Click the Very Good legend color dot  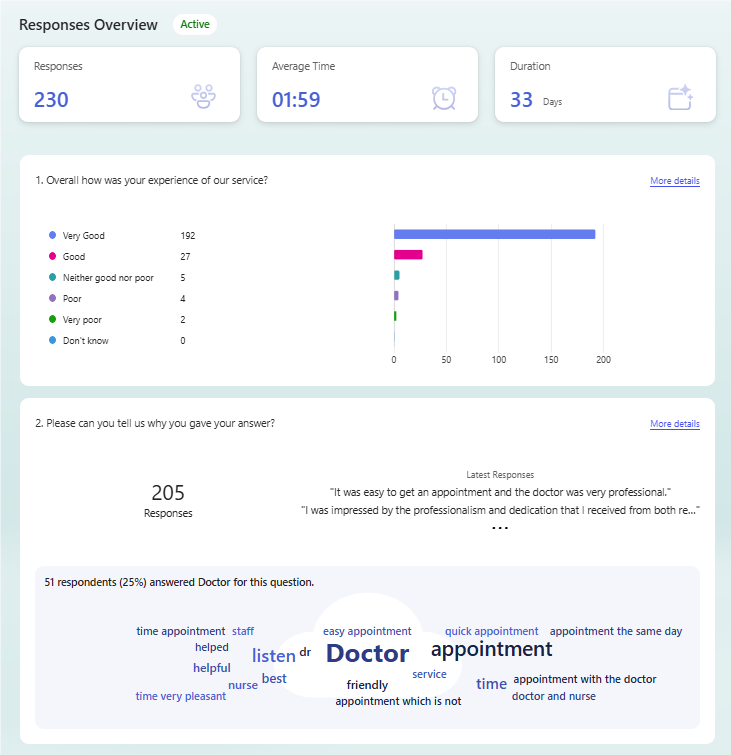52,235
